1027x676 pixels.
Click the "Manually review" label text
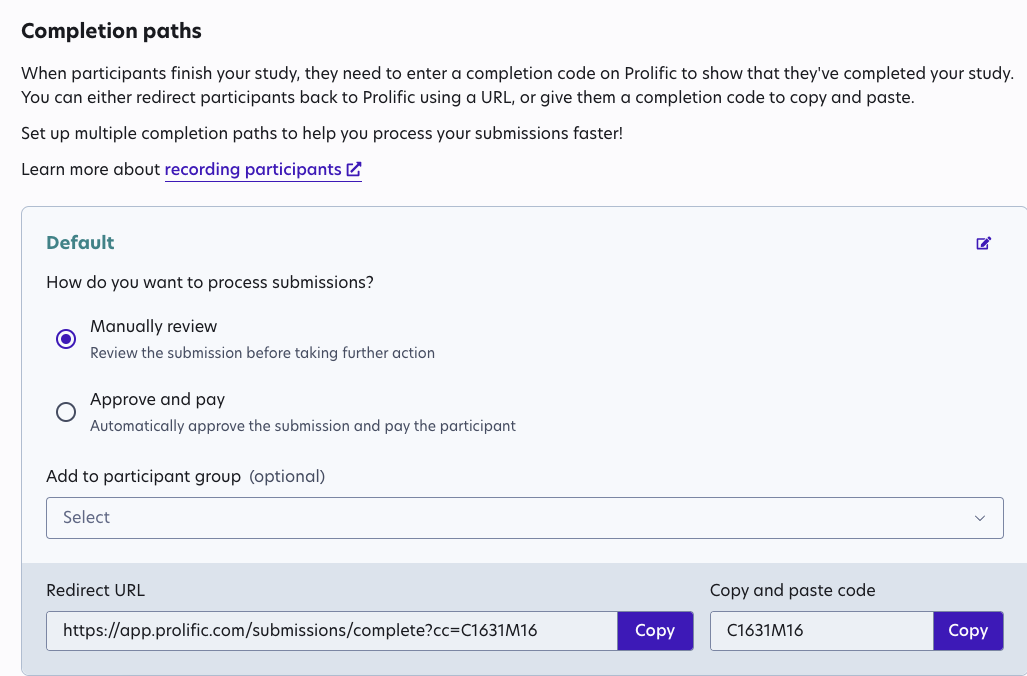[x=153, y=326]
